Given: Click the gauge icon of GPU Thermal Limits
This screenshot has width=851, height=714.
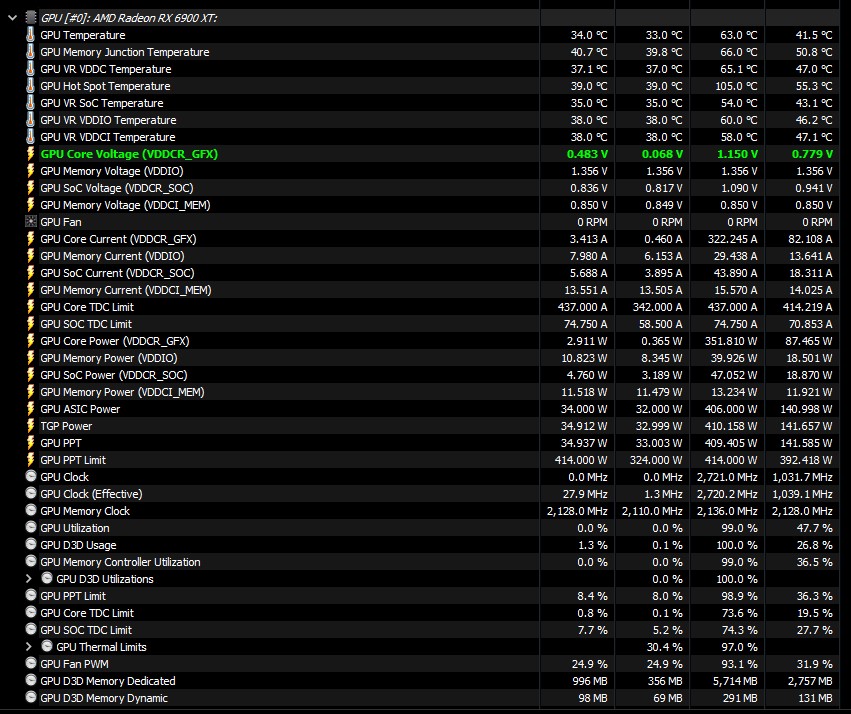Looking at the screenshot, I should (x=47, y=647).
